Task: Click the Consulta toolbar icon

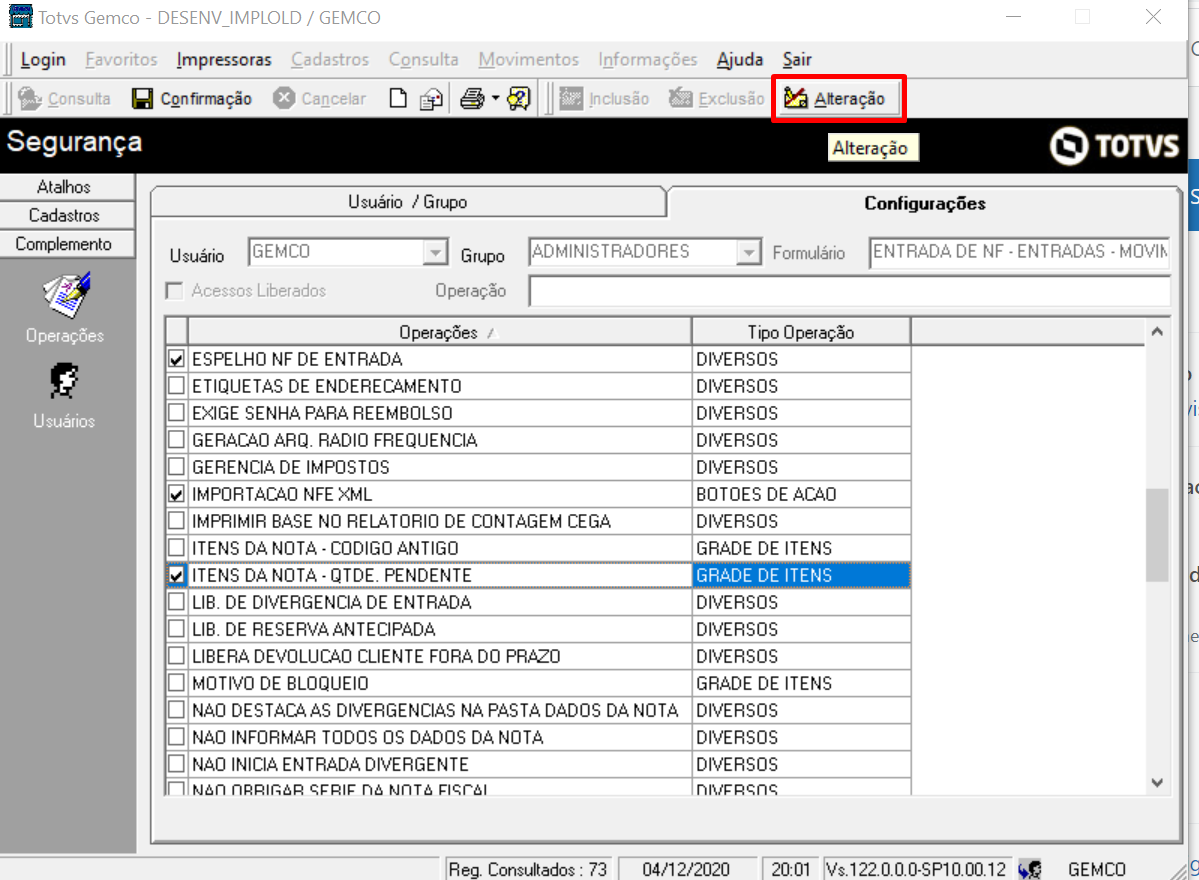Action: click(30, 99)
